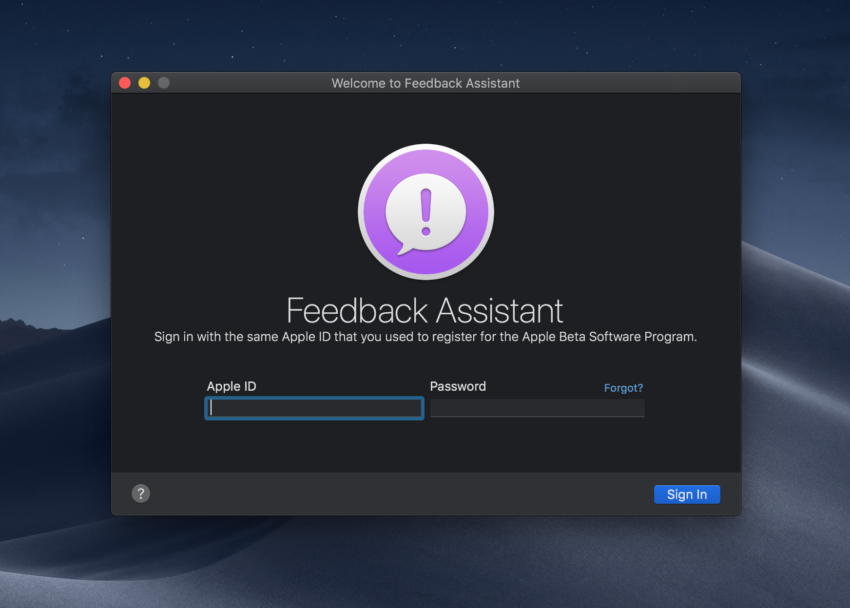Click the sign-in instruction sentence
The width and height of the screenshot is (850, 608).
pos(426,337)
